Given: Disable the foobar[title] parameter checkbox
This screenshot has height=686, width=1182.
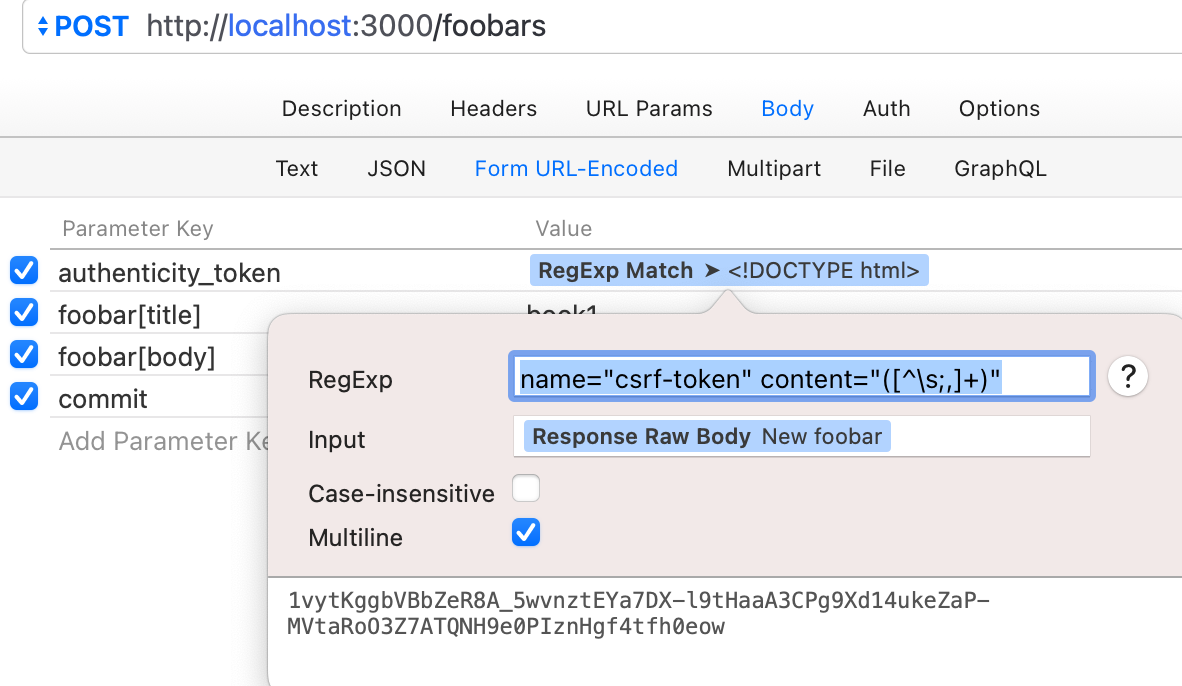Looking at the screenshot, I should pos(24,314).
